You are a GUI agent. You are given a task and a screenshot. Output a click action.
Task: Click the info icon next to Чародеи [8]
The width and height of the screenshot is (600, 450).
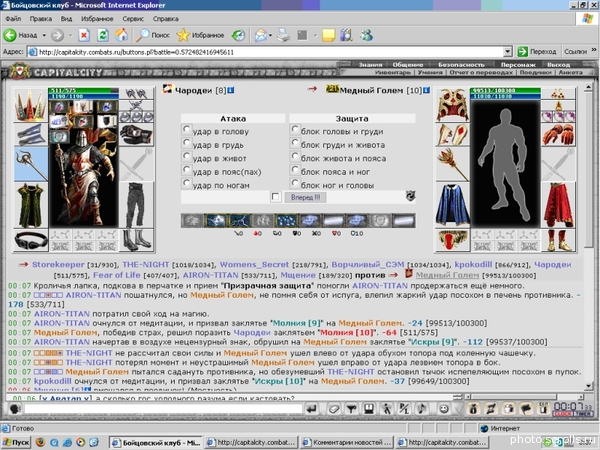click(x=231, y=90)
